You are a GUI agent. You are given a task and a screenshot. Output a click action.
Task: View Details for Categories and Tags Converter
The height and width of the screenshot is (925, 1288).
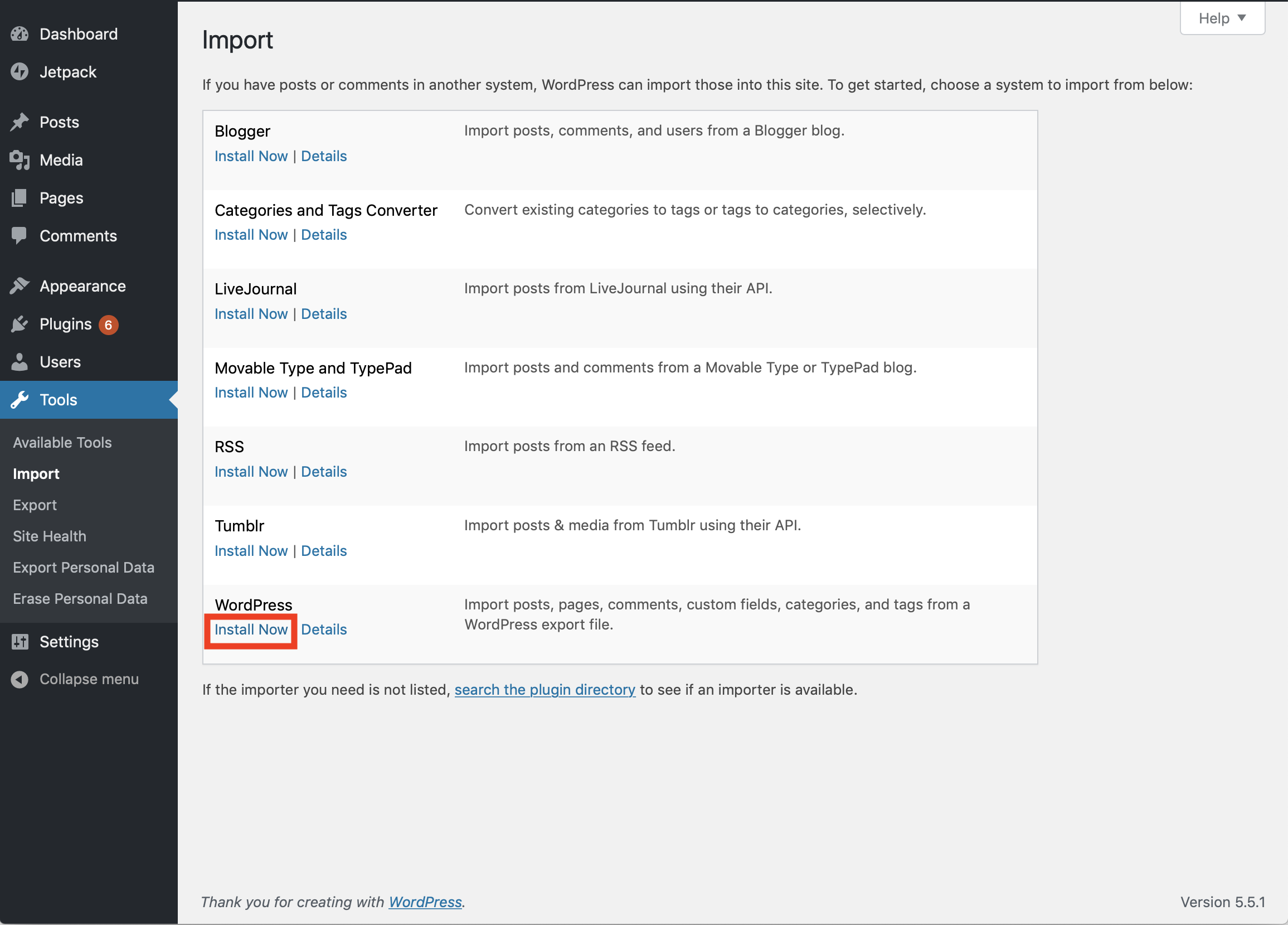pos(324,235)
